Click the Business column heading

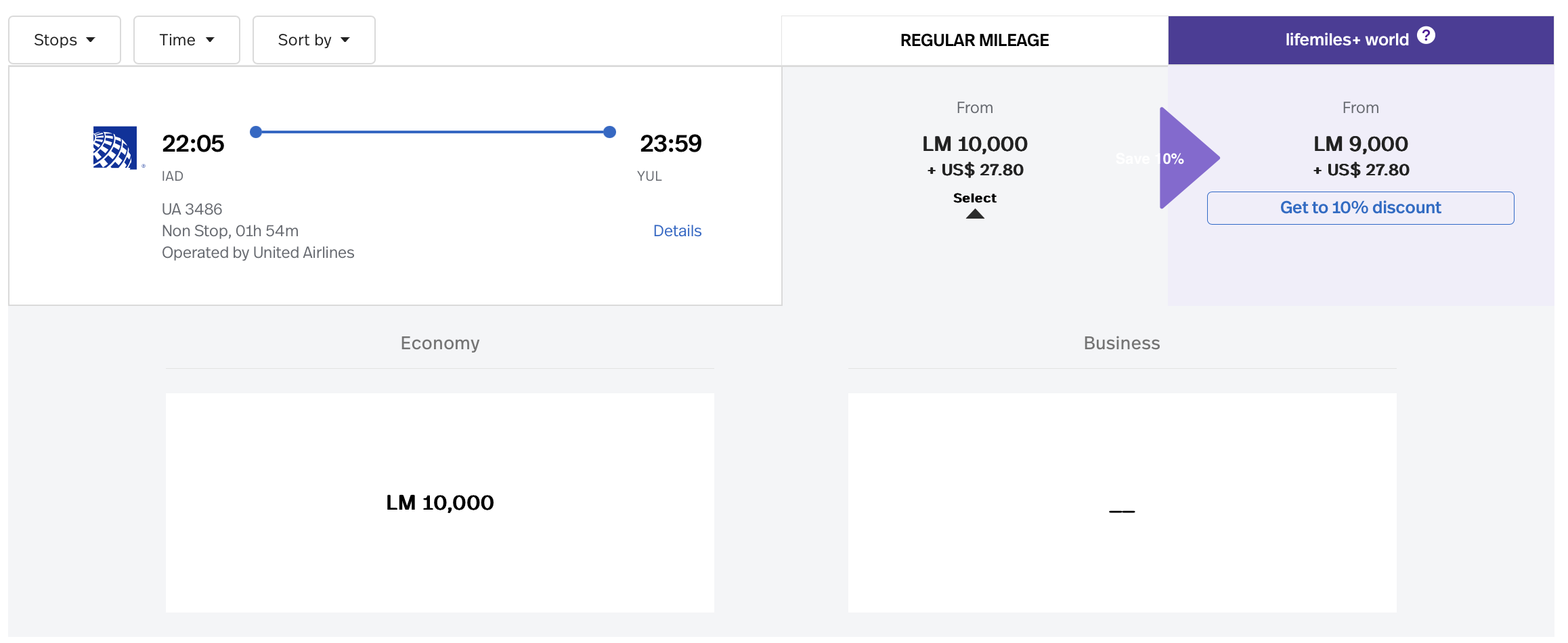coord(1122,343)
